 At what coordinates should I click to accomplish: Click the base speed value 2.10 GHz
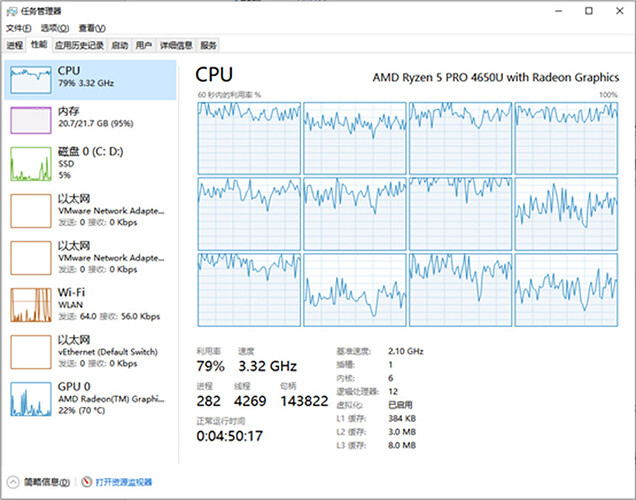pyautogui.click(x=406, y=351)
